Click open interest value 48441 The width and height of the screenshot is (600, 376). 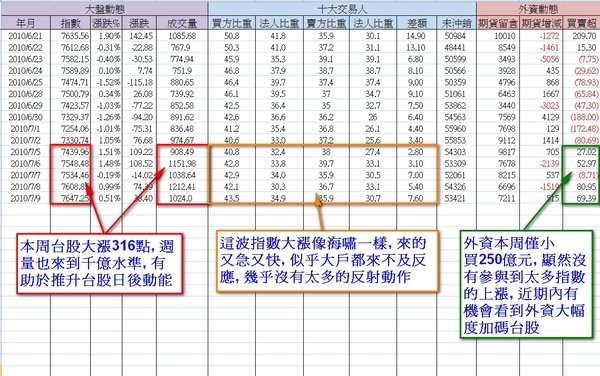tap(455, 47)
